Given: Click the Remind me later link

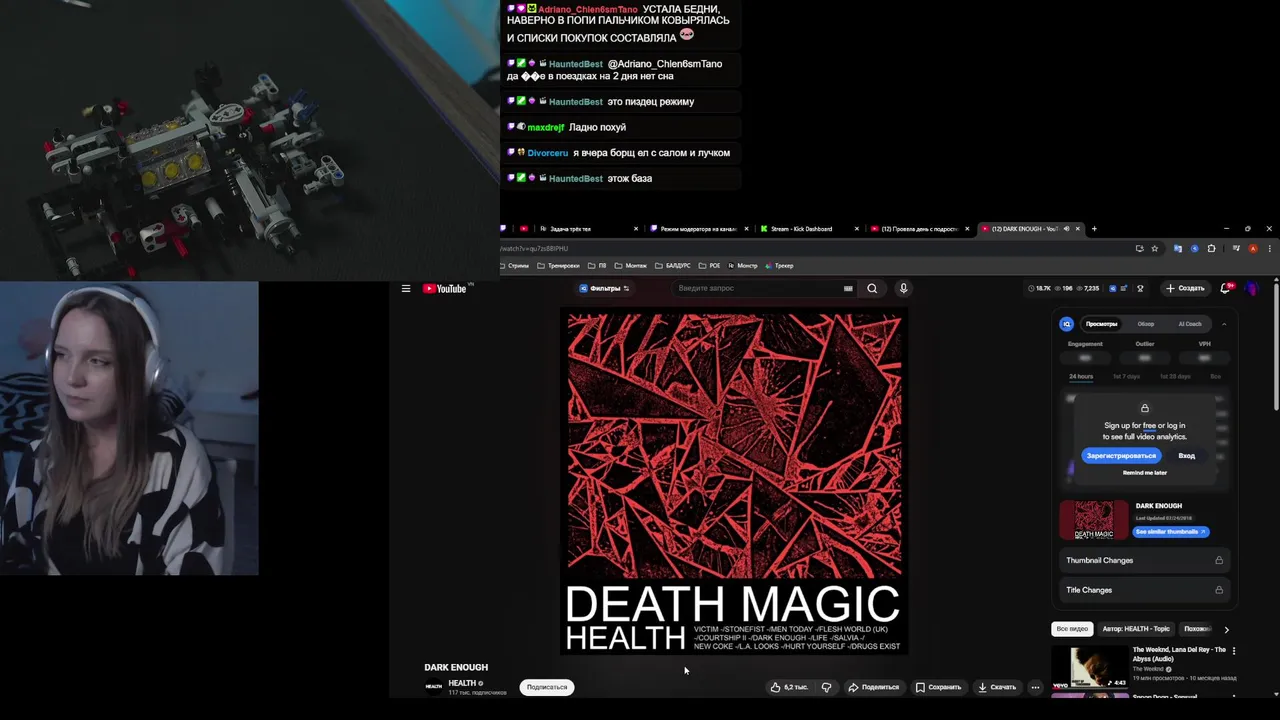Looking at the screenshot, I should (x=1145, y=473).
